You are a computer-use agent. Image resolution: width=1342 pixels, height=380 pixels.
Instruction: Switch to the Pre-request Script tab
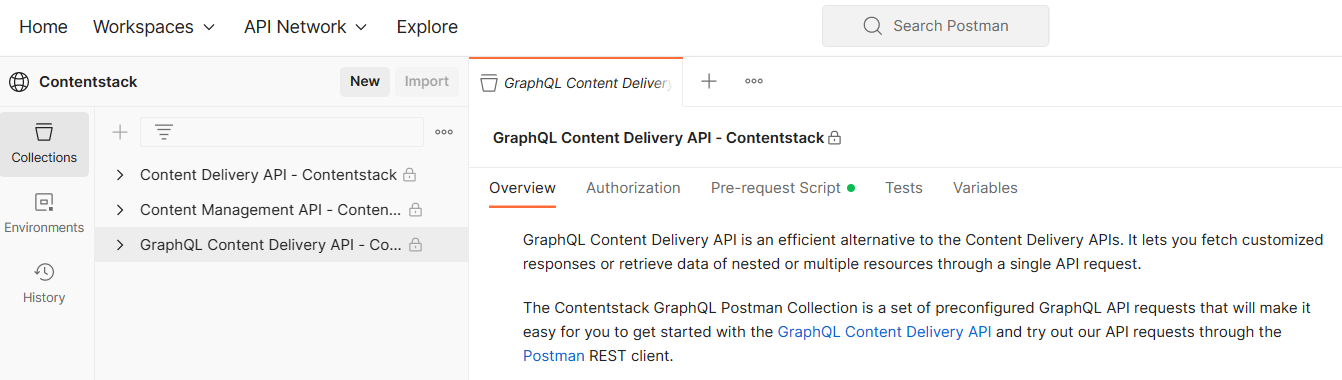point(783,188)
